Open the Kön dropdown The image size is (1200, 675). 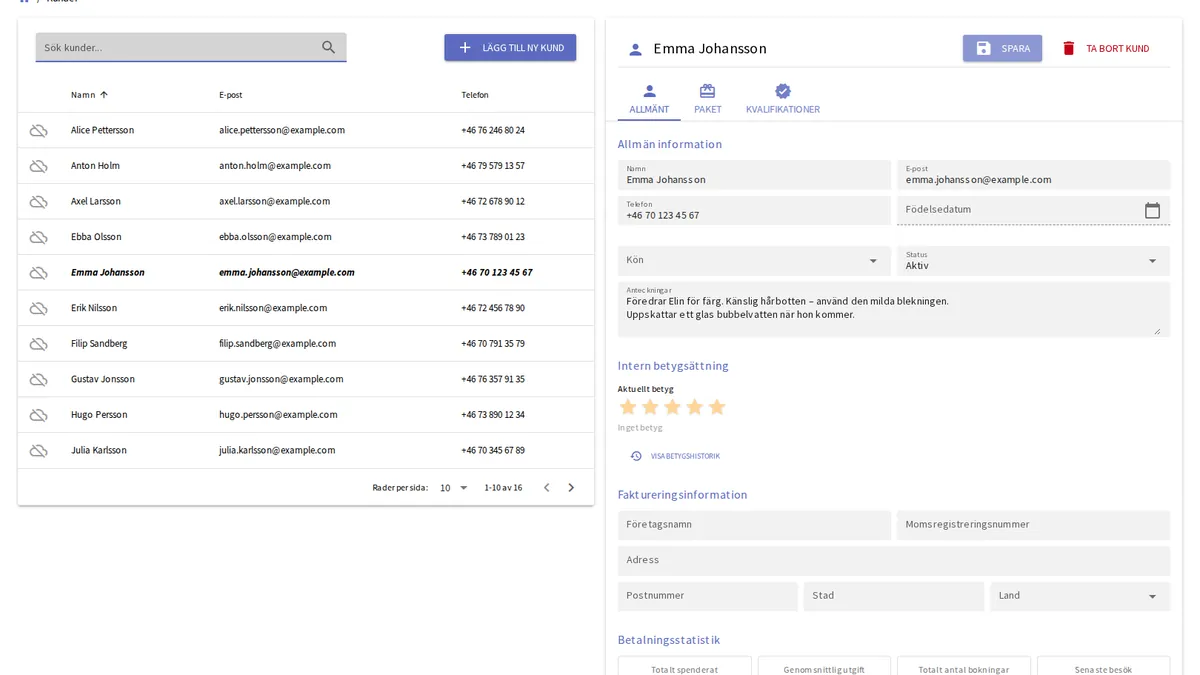(x=753, y=261)
